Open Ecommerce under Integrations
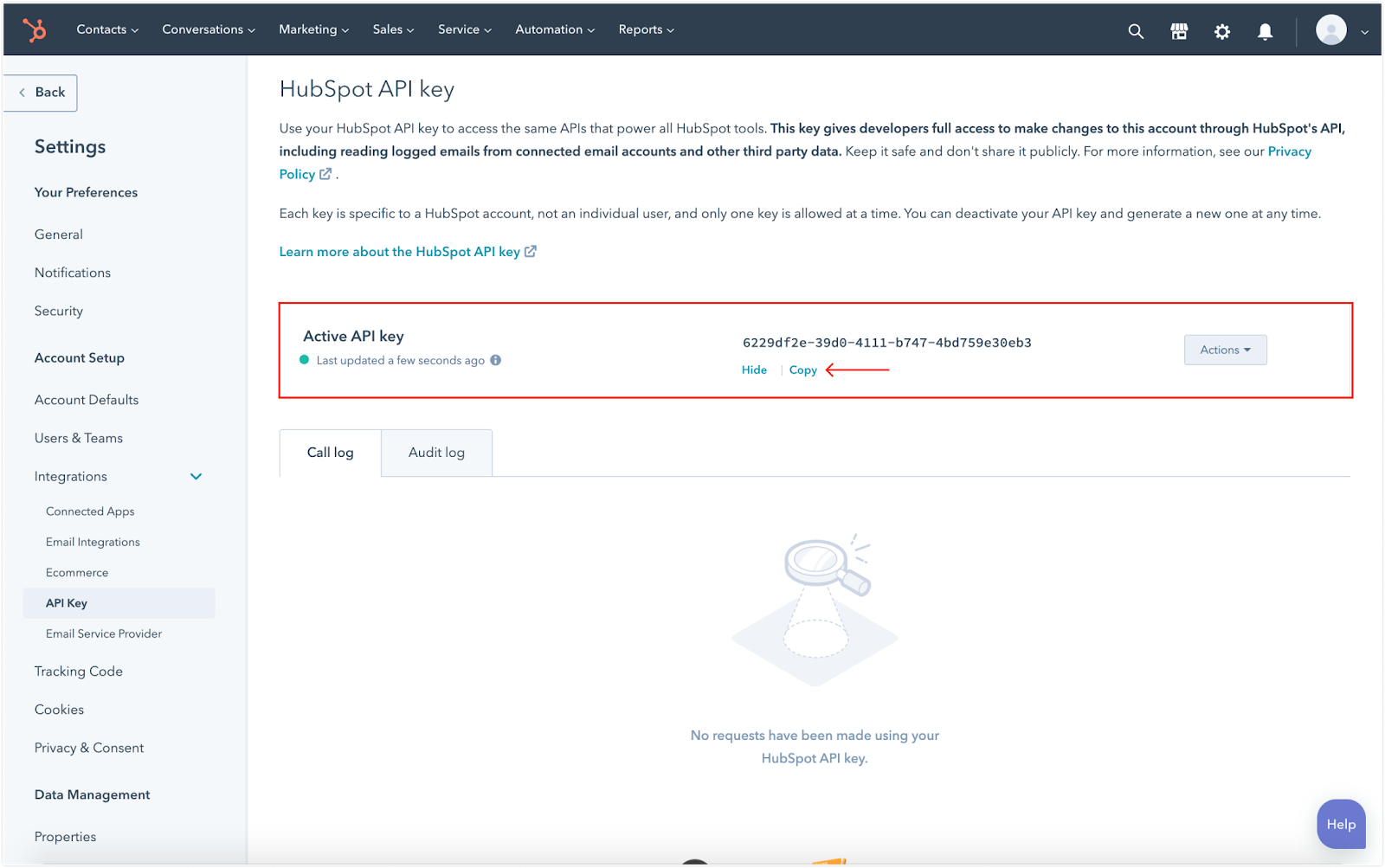The image size is (1385, 868). tap(77, 573)
